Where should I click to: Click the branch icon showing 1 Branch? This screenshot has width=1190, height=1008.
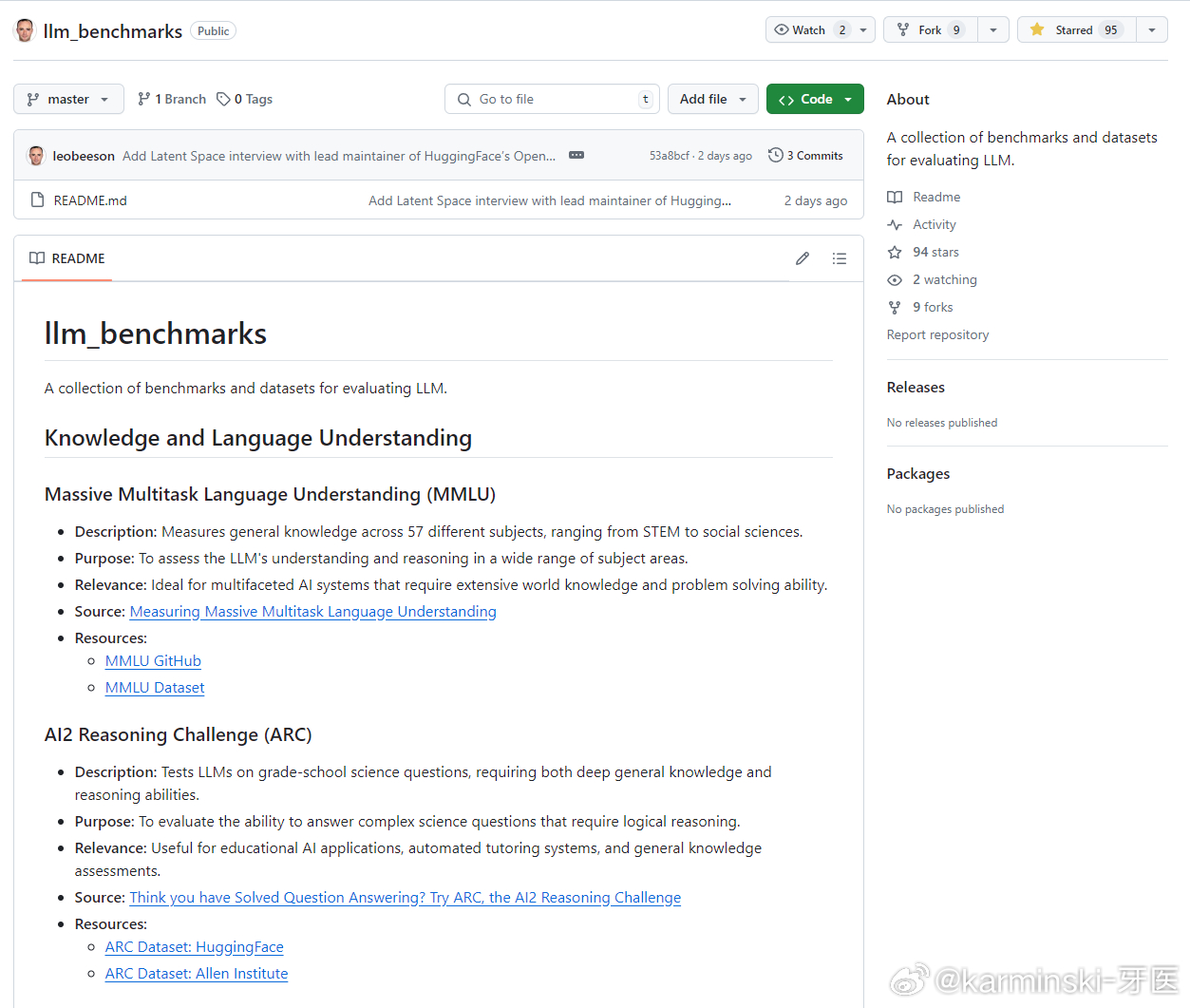144,99
